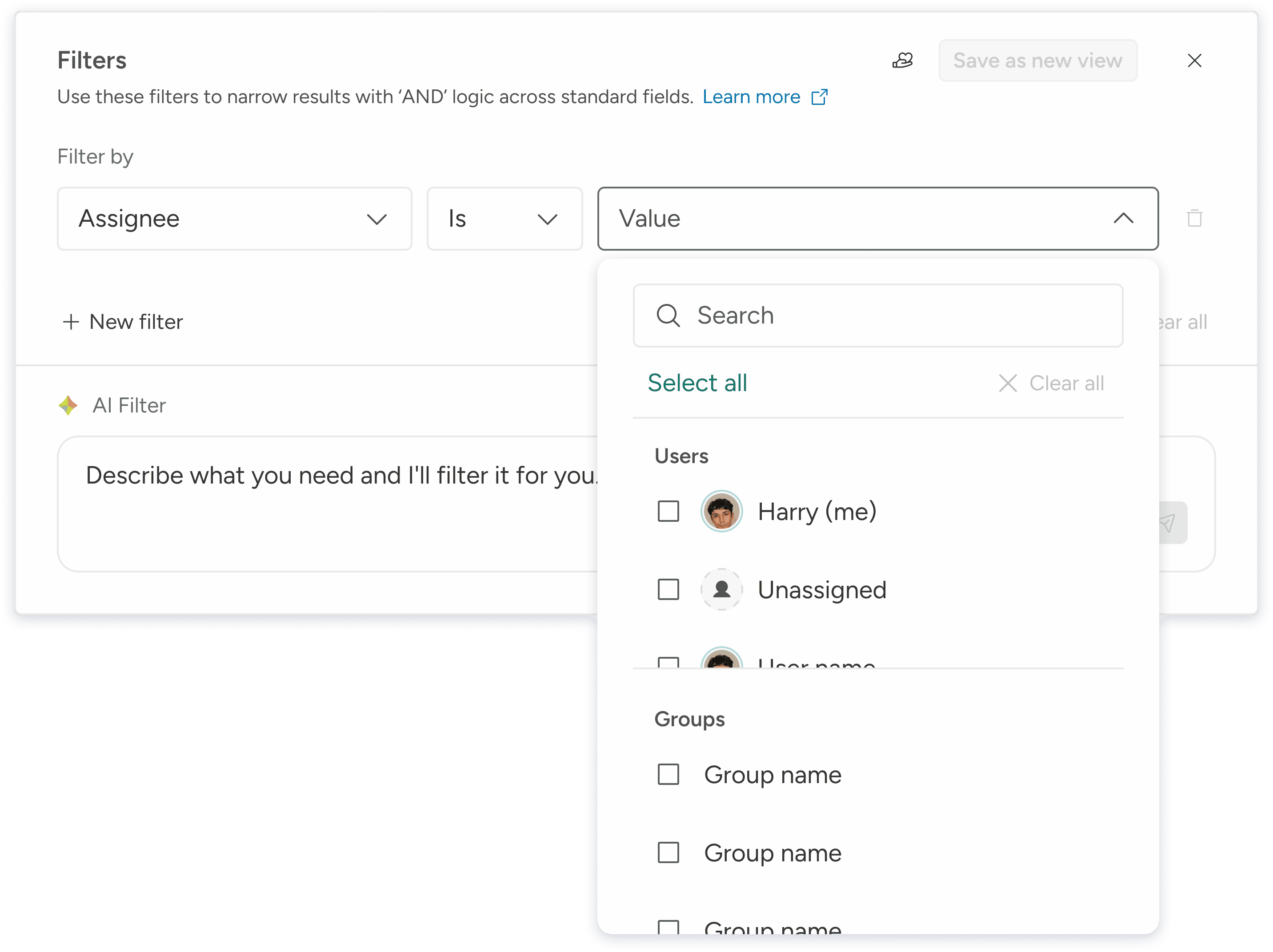Click the hand-with-users icon beside Save view
The width and height of the screenshot is (1273, 952).
click(902, 60)
